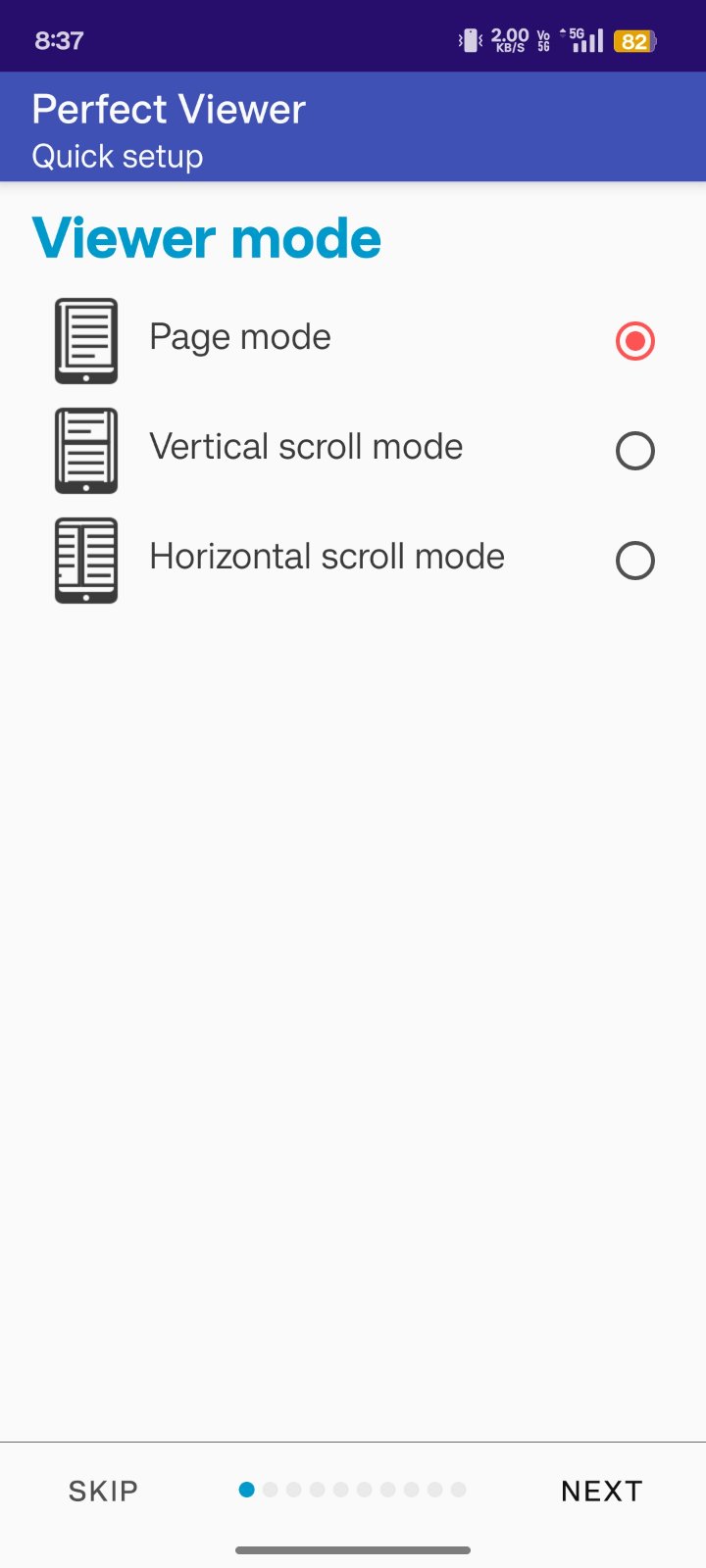Tap the battery level indicator
Viewport: 706px width, 1568px height.
coord(634,41)
